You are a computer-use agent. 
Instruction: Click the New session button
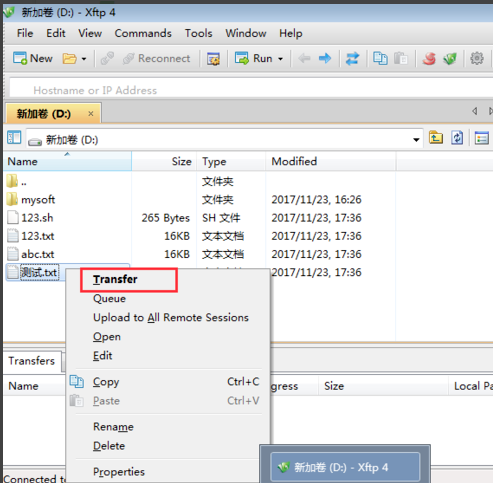coord(33,59)
